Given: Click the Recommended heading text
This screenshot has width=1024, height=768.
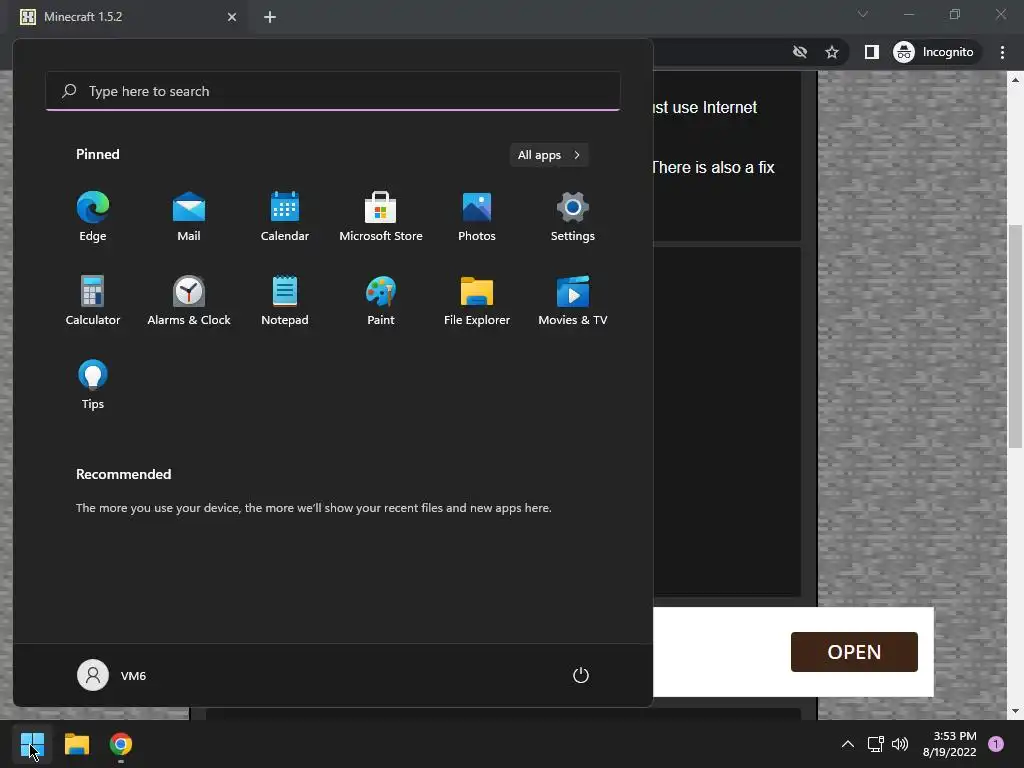Looking at the screenshot, I should [123, 475].
